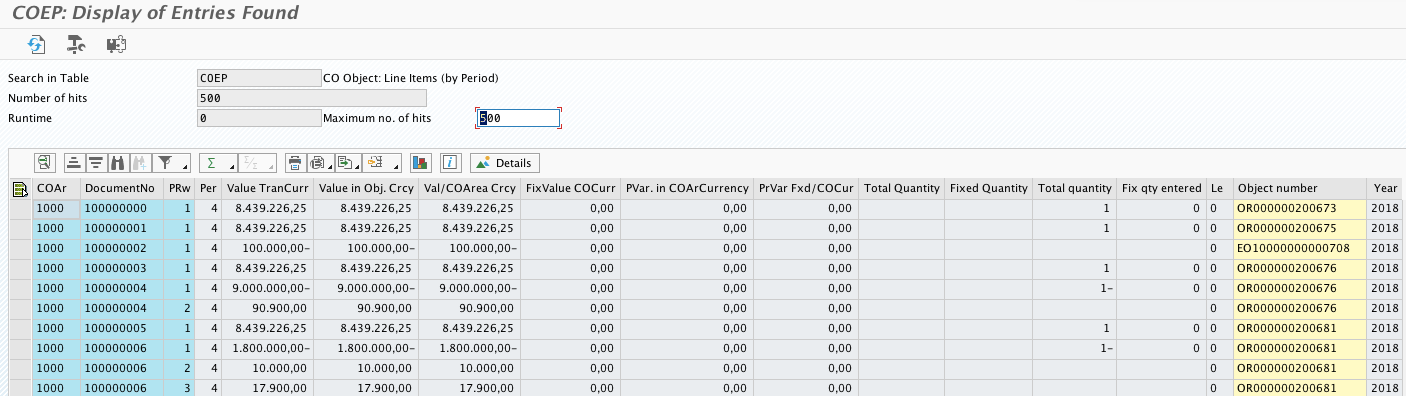This screenshot has width=1406, height=396.
Task: Click the Search in Table COEP field
Action: [x=260, y=78]
